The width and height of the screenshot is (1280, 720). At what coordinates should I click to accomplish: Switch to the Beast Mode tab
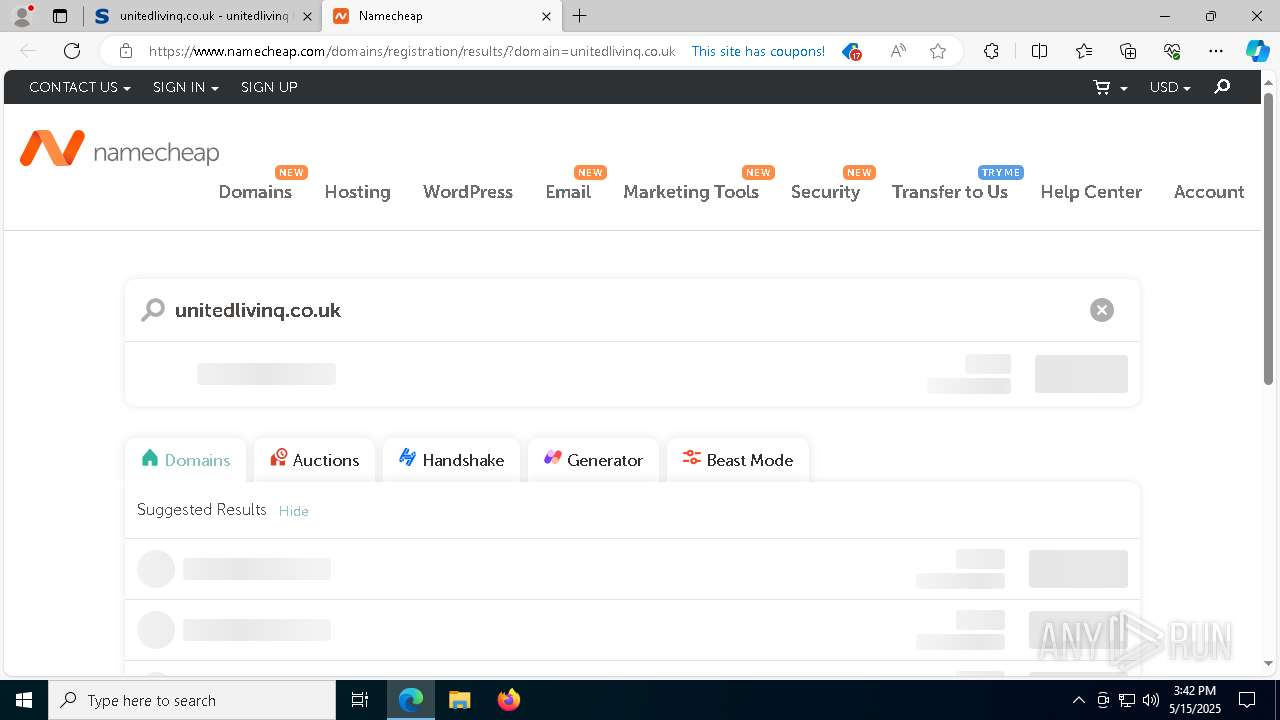pyautogui.click(x=738, y=460)
